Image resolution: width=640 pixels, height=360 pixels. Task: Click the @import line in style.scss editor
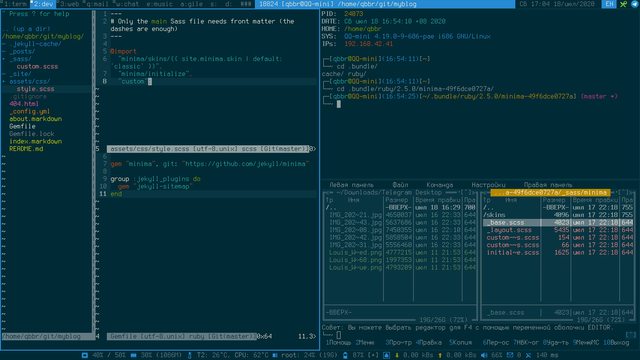coord(123,51)
